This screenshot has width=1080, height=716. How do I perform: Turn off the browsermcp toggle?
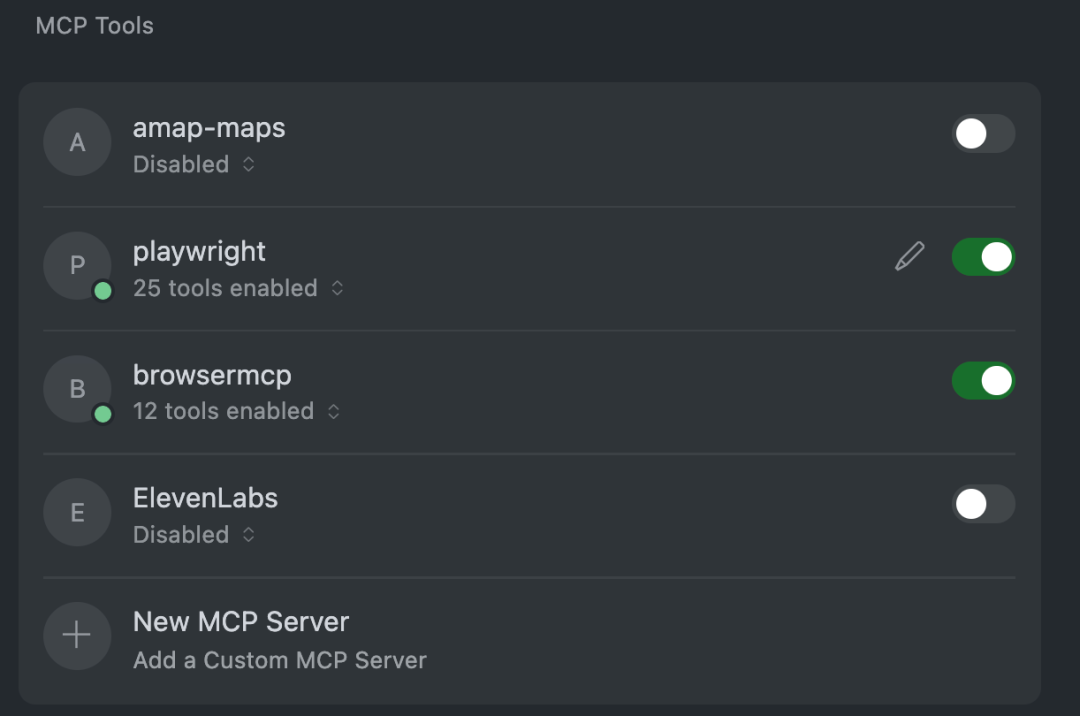pyautogui.click(x=983, y=381)
